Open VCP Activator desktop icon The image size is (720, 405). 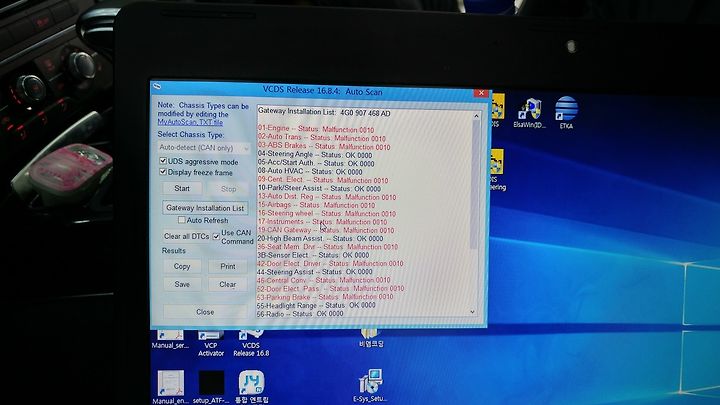211,343
